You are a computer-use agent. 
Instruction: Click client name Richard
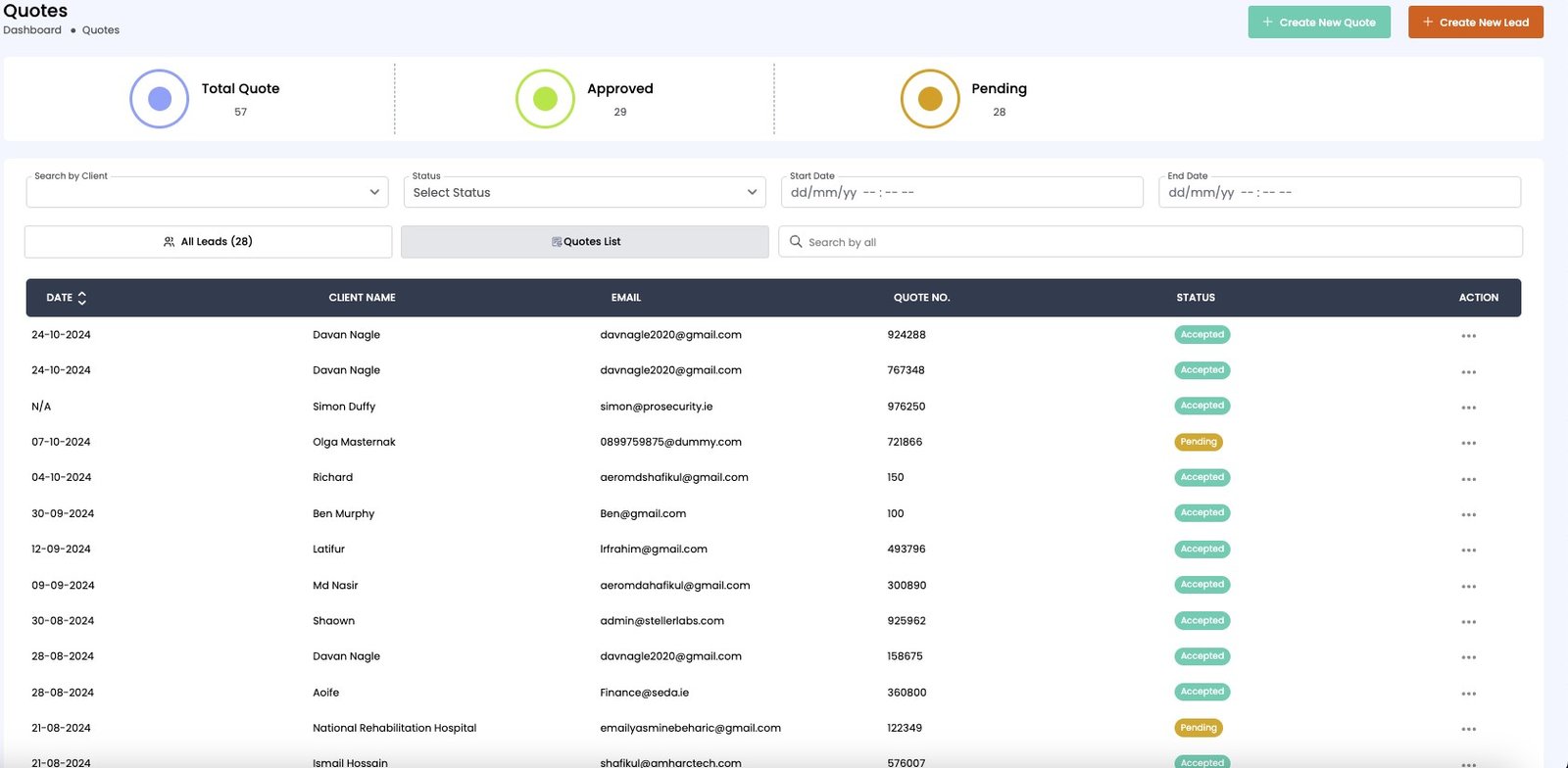click(333, 478)
